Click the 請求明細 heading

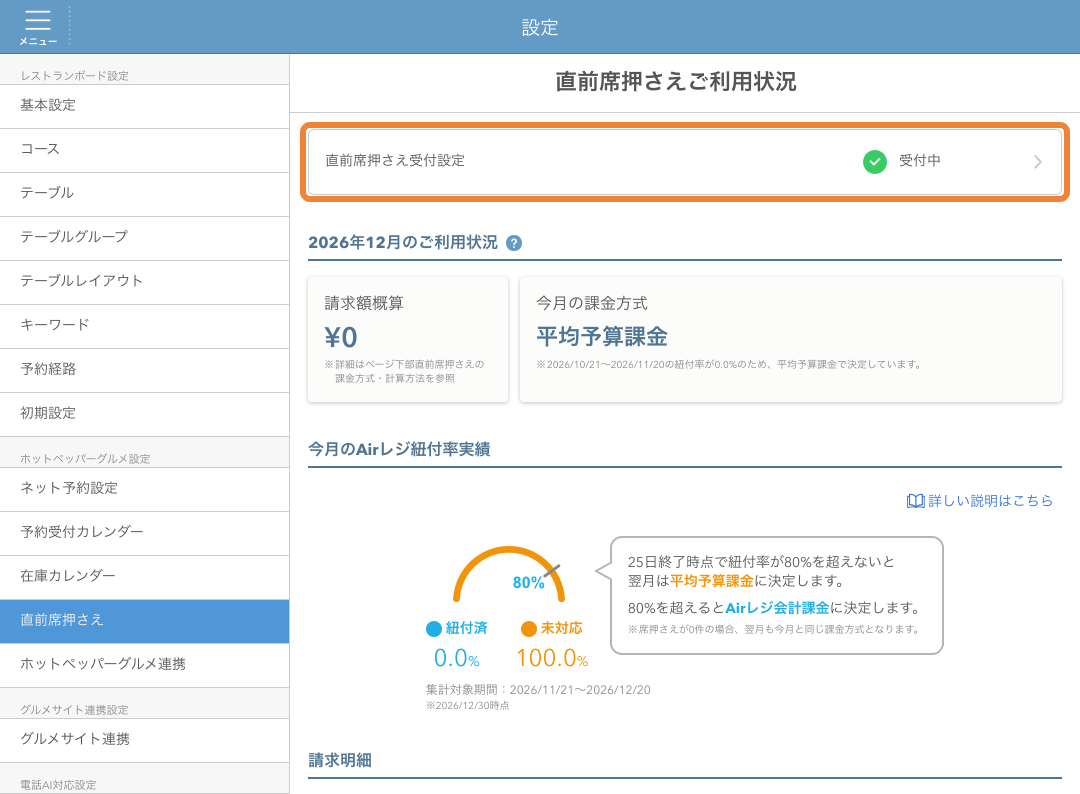tap(340, 760)
